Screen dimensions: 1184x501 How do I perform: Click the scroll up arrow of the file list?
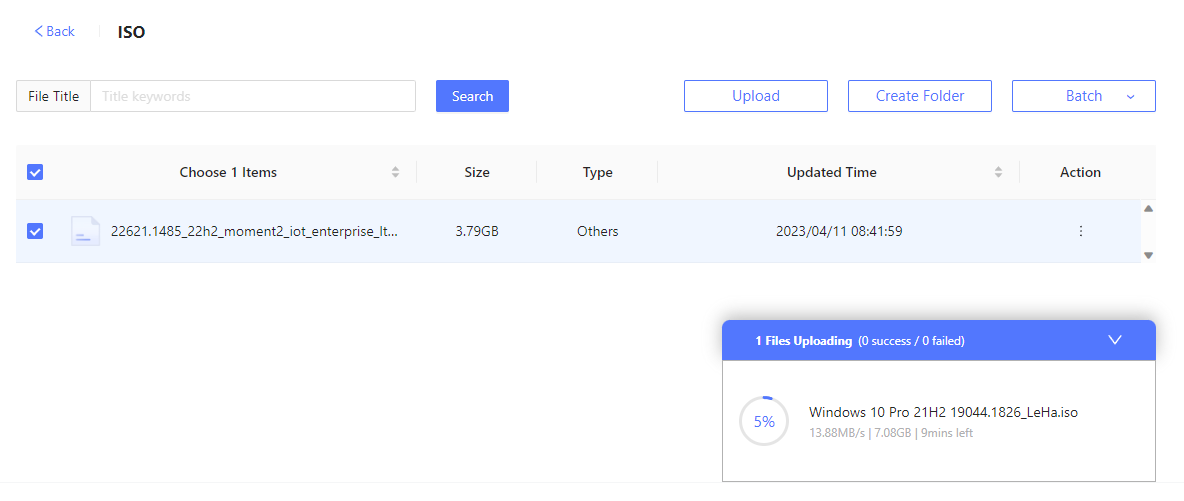tap(1149, 209)
